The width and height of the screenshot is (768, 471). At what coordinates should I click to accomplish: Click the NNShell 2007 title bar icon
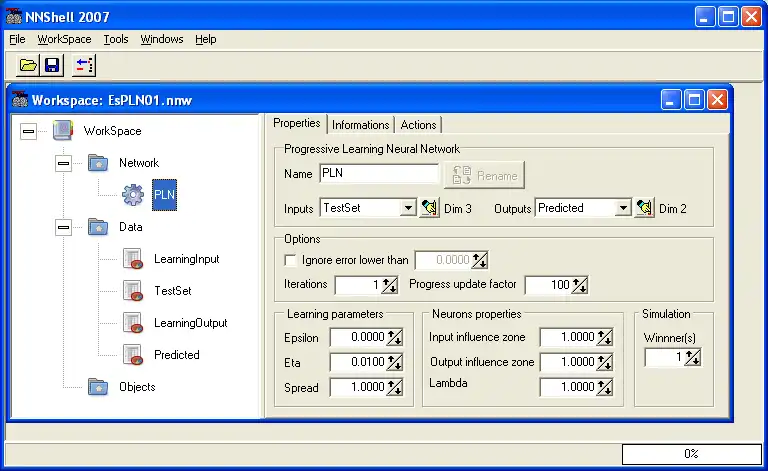tap(14, 17)
